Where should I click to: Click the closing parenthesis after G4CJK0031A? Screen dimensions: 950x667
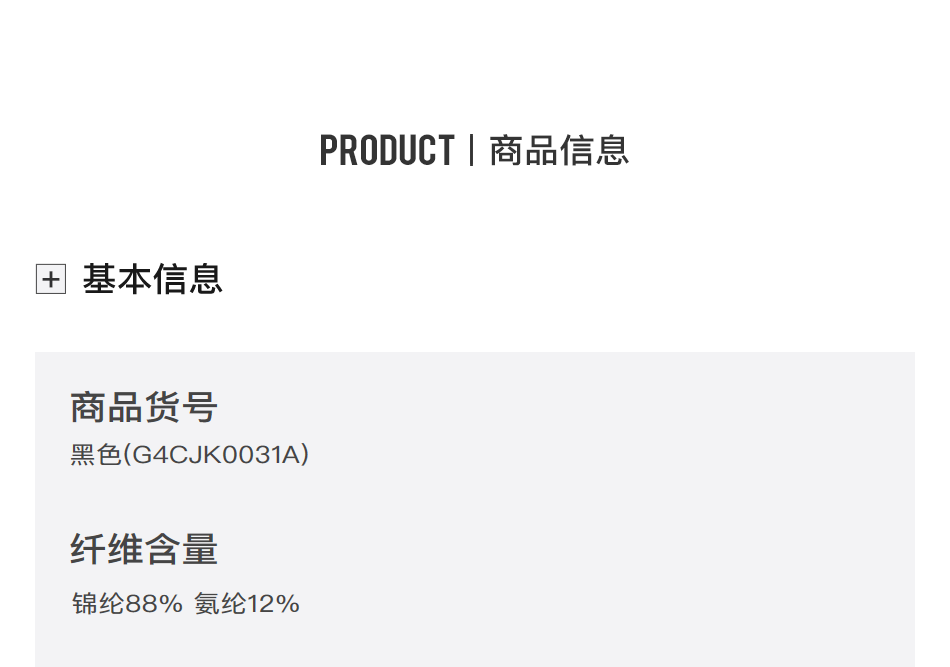(305, 456)
